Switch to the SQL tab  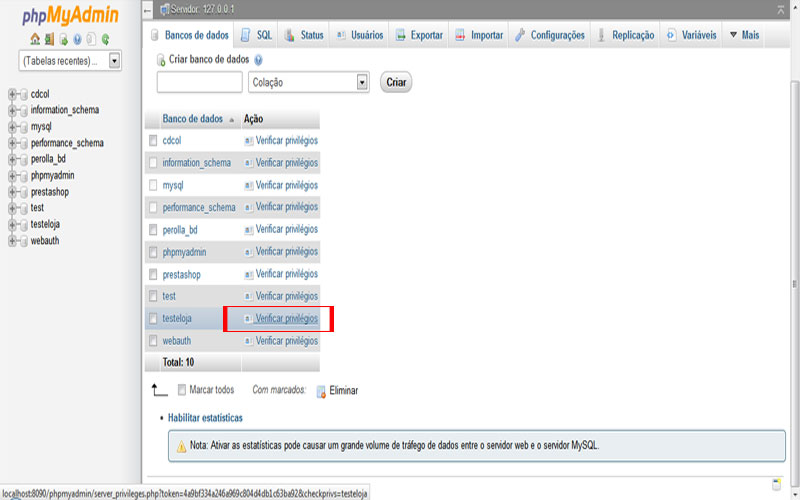(257, 35)
